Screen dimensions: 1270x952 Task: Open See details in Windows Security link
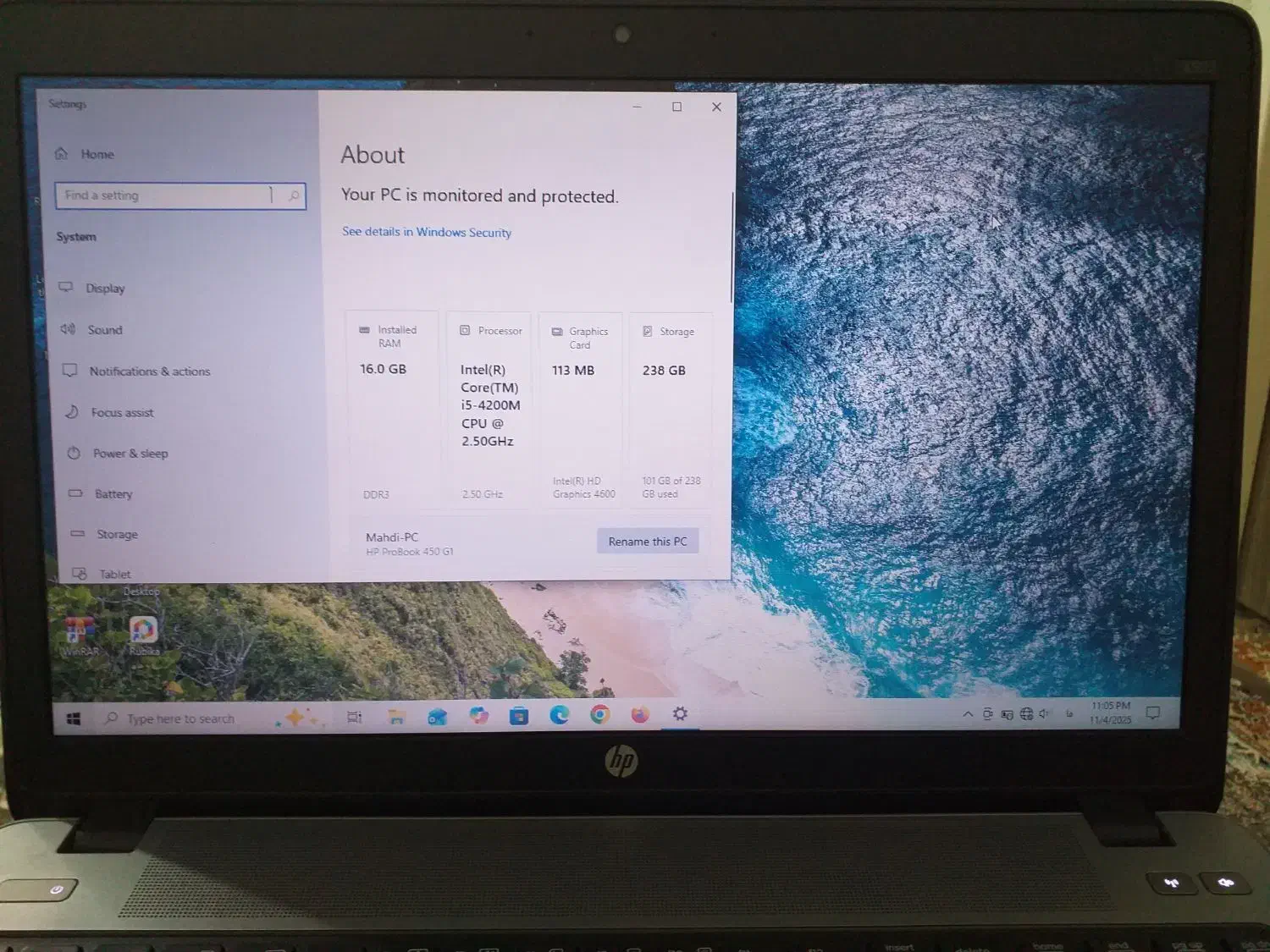click(x=427, y=232)
